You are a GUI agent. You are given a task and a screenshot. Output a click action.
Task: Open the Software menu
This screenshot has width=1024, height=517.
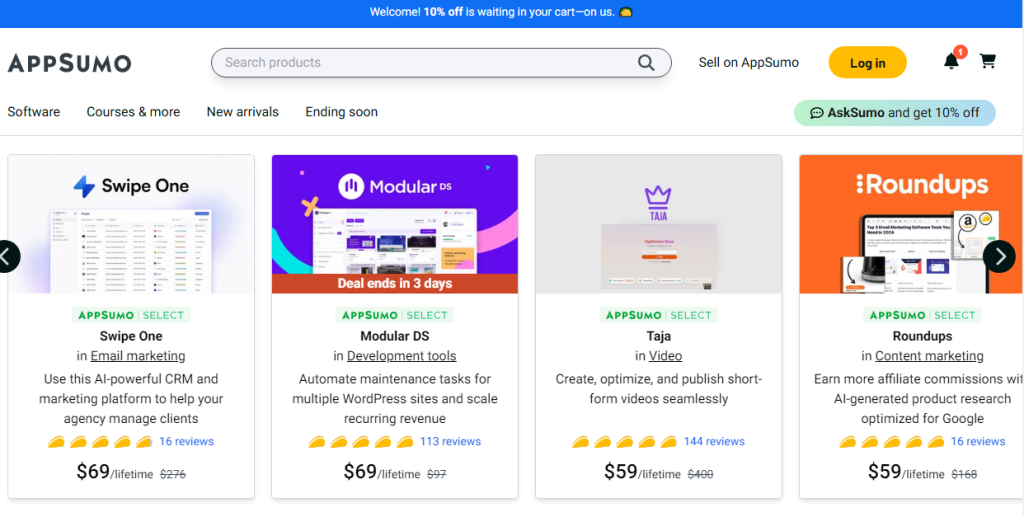(x=34, y=112)
